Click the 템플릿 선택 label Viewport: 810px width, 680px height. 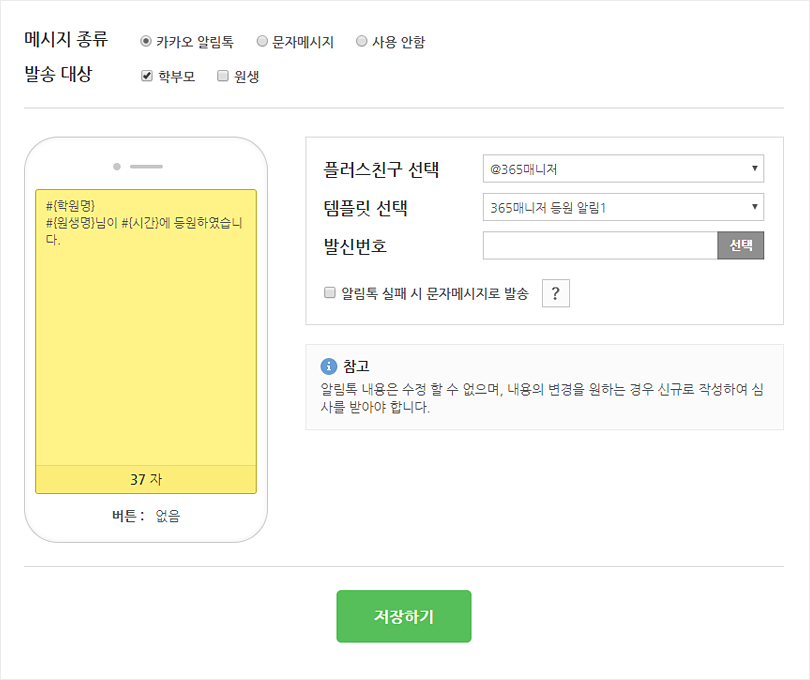pos(366,208)
